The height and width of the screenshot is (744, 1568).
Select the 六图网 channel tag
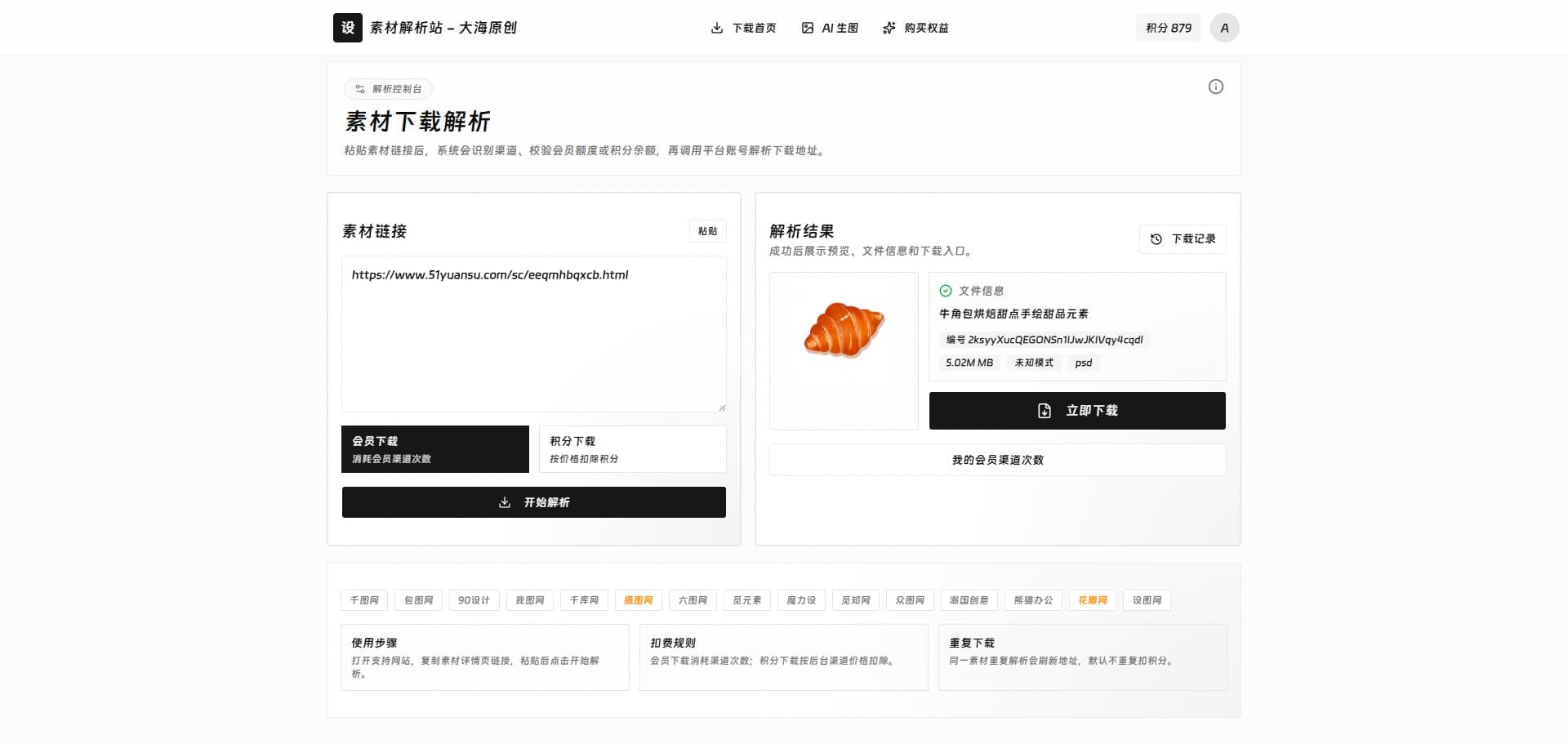coord(693,600)
